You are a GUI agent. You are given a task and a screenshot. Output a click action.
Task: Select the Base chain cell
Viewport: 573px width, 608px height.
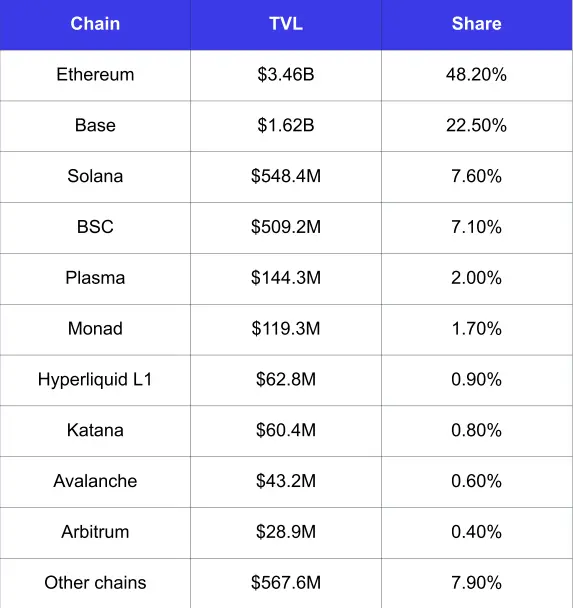click(95, 125)
